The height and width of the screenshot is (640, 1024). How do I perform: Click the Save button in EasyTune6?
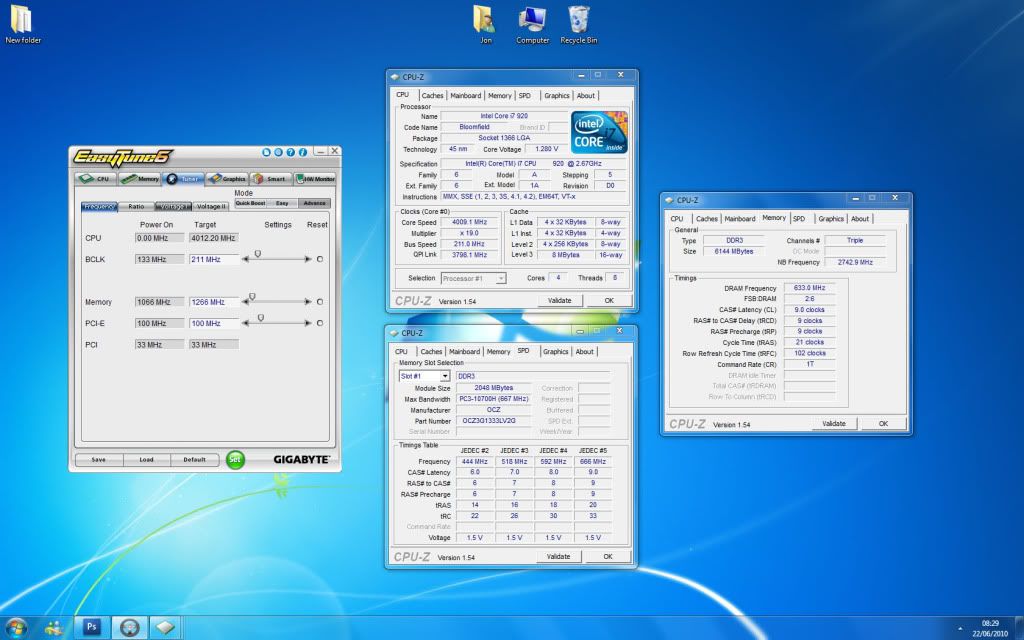(99, 460)
